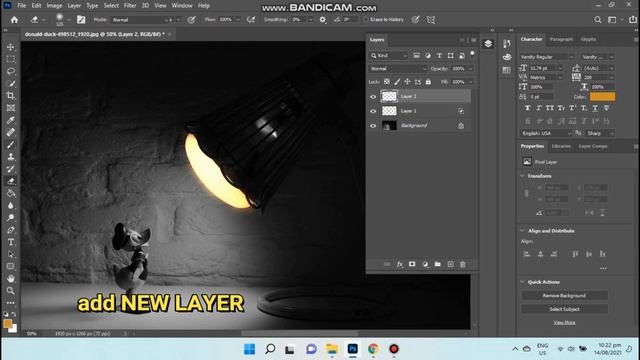Image resolution: width=640 pixels, height=360 pixels.
Task: Click the add layer mask icon
Action: pyautogui.click(x=412, y=264)
